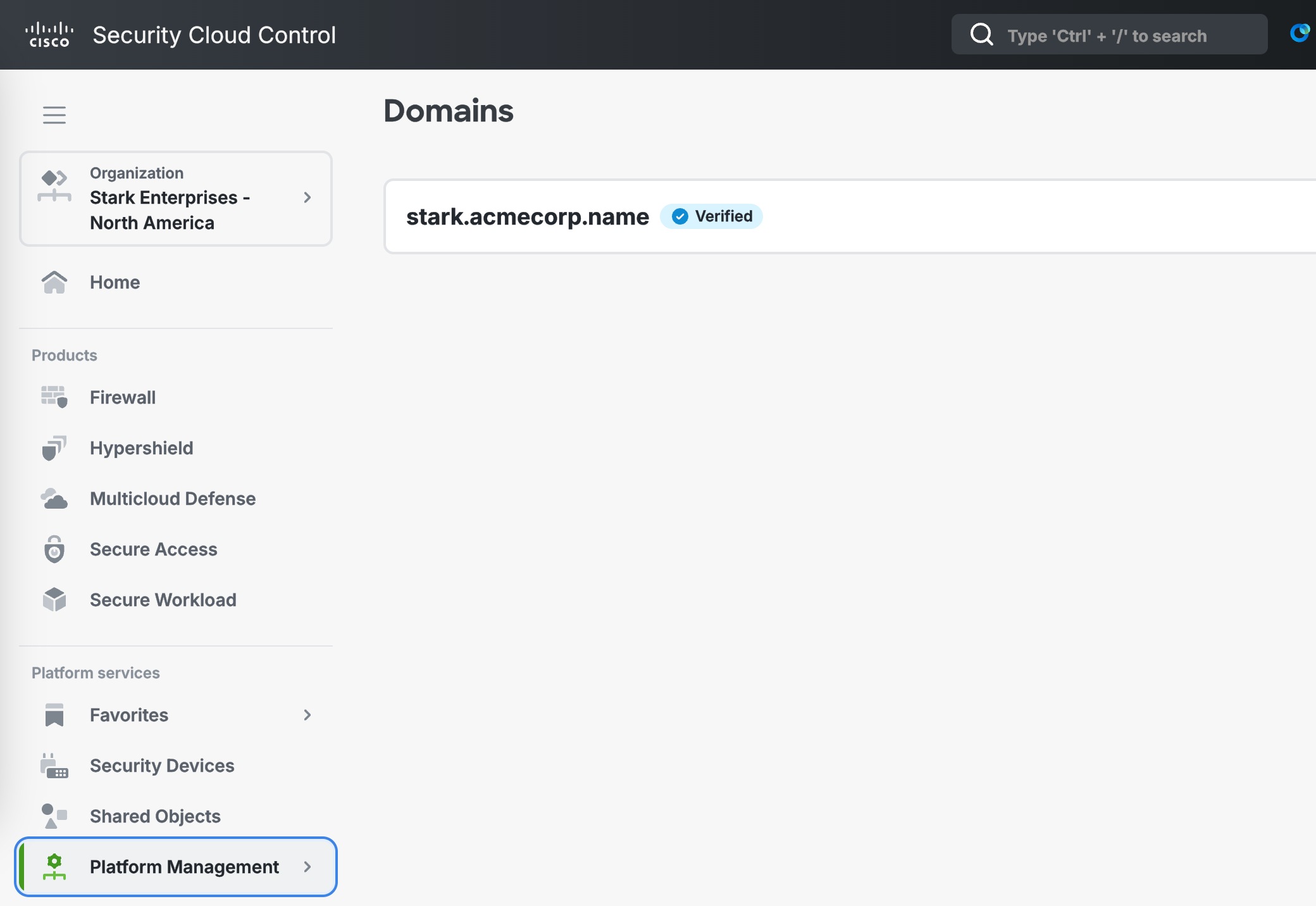Expand the Stark Enterprises organization chevron
Screen dimensions: 1316x906
[x=308, y=198]
